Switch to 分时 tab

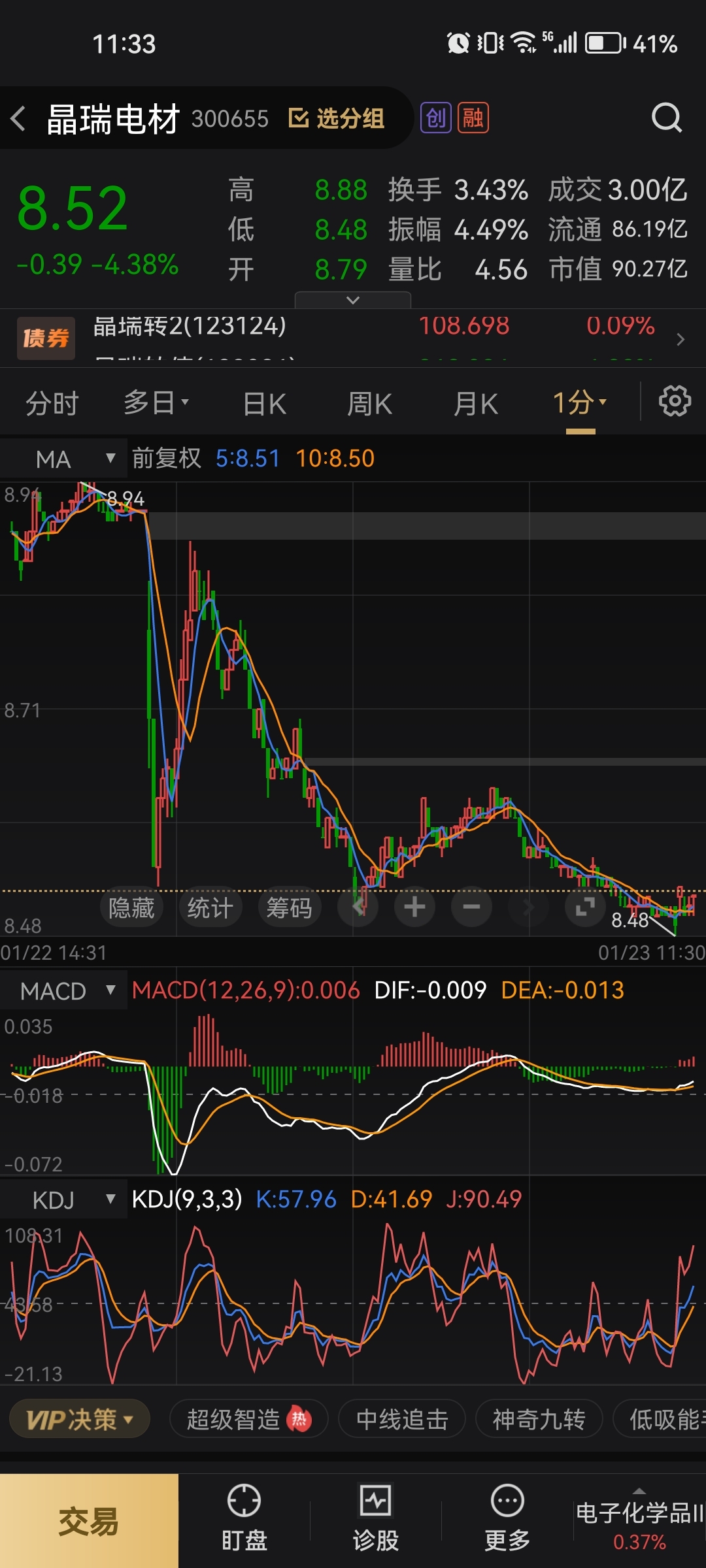point(52,403)
